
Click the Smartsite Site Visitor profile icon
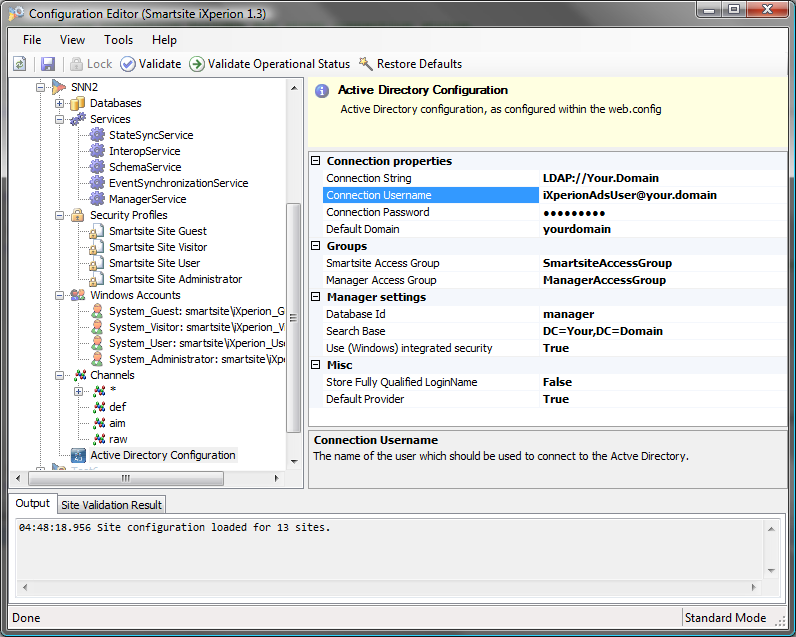click(x=96, y=247)
